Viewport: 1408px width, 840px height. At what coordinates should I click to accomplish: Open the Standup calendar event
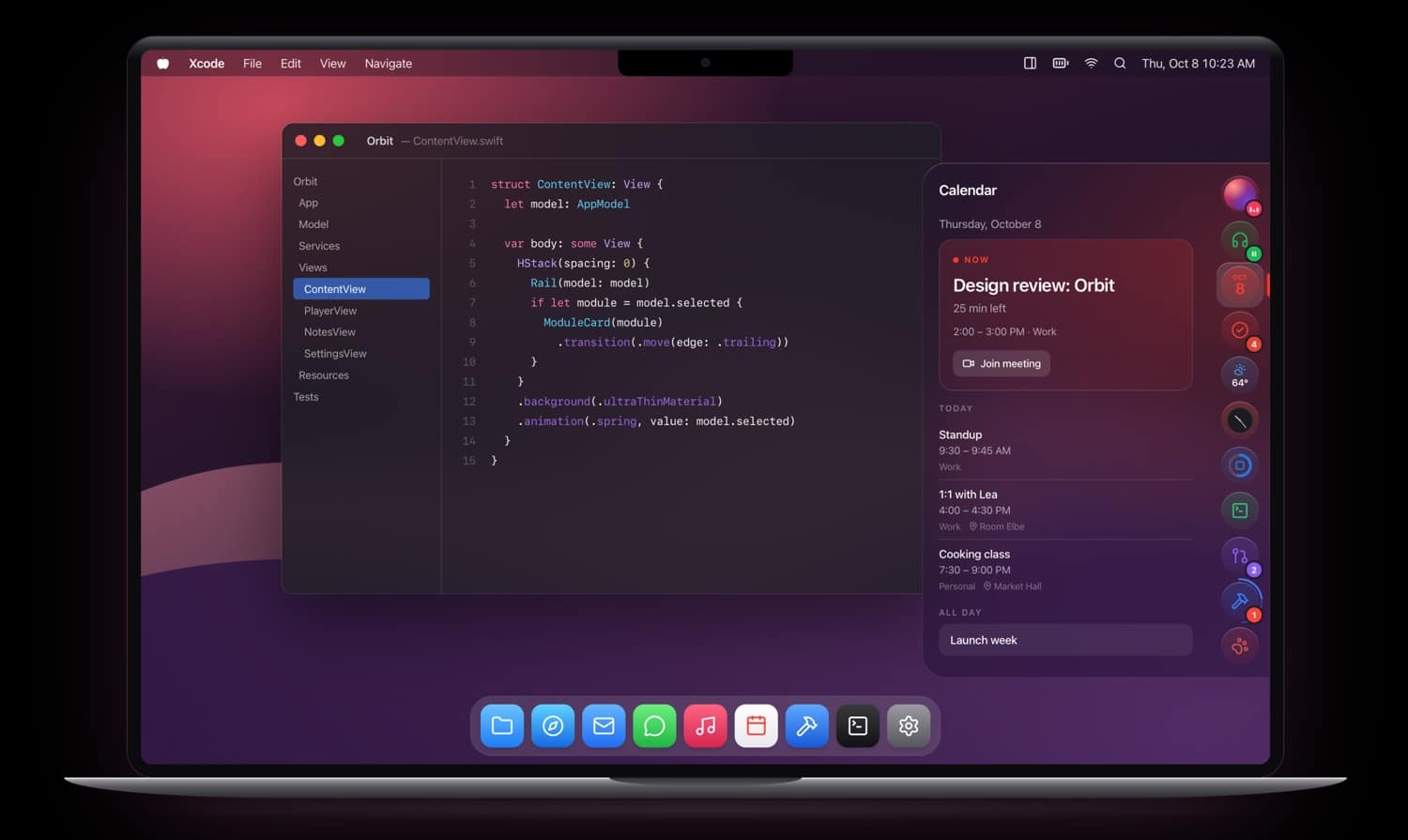(1065, 450)
